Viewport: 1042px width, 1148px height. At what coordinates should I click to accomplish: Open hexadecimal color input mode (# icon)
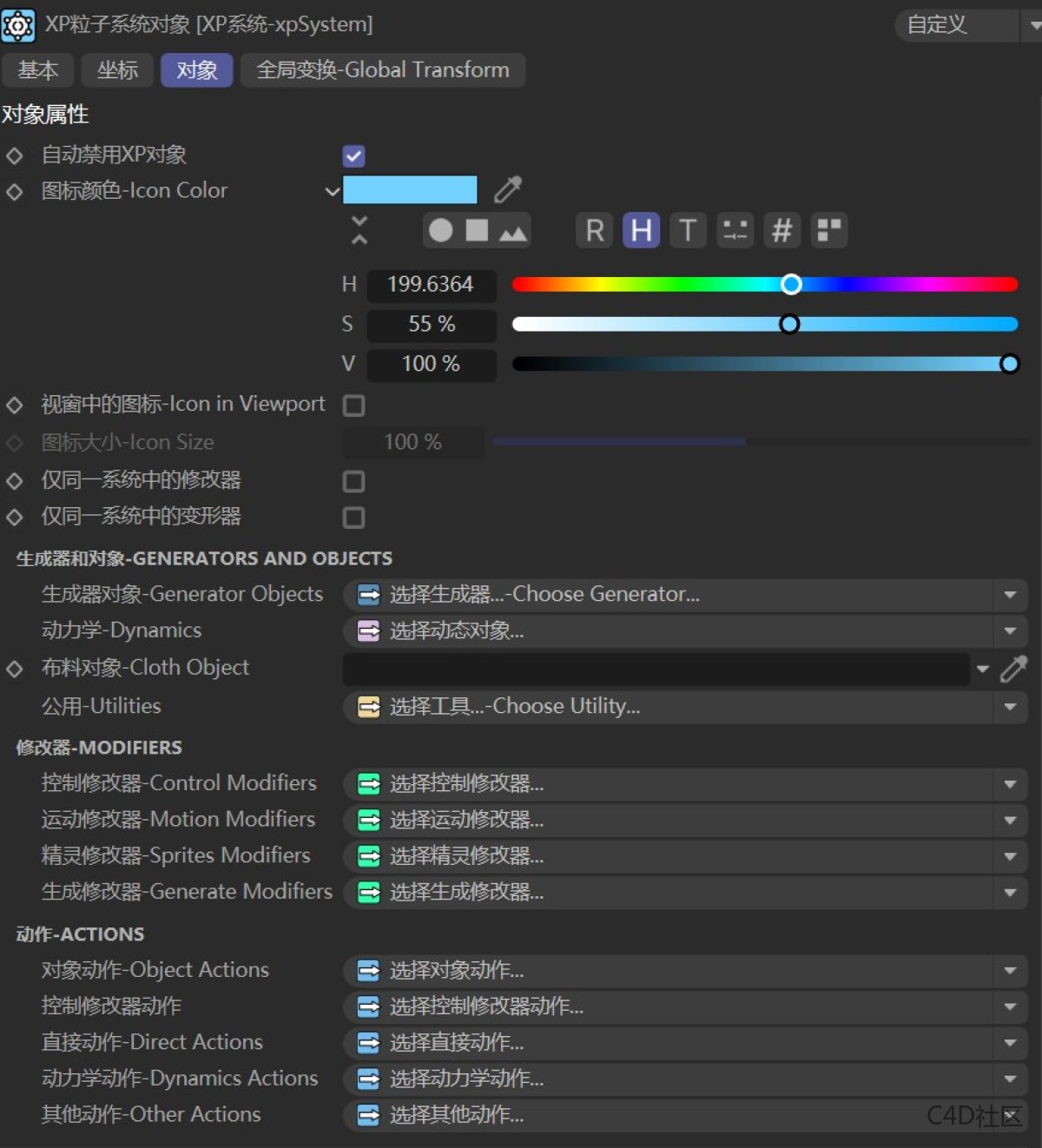pyautogui.click(x=781, y=230)
